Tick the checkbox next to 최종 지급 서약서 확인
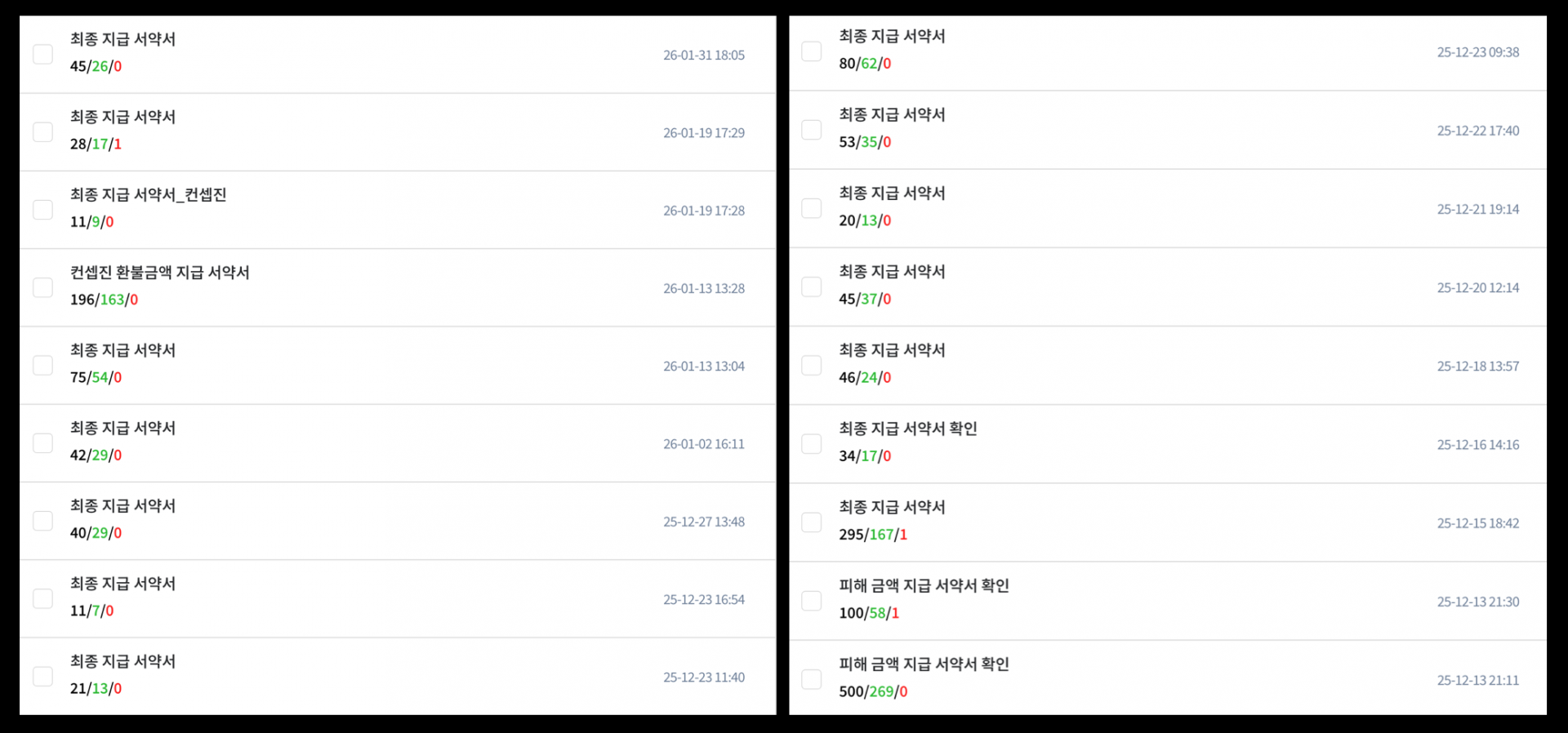Viewport: 1568px width, 733px height. pyautogui.click(x=811, y=444)
